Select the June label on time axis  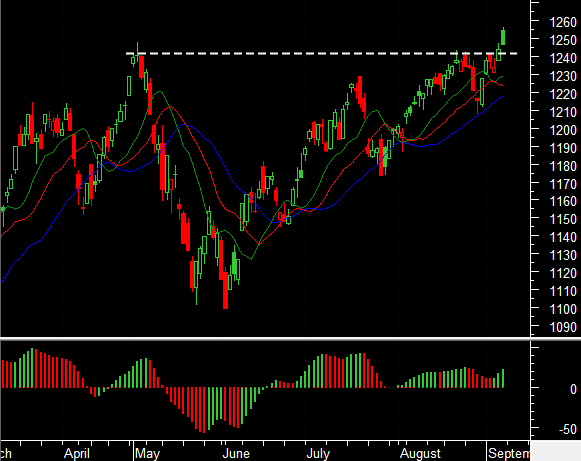pos(236,454)
